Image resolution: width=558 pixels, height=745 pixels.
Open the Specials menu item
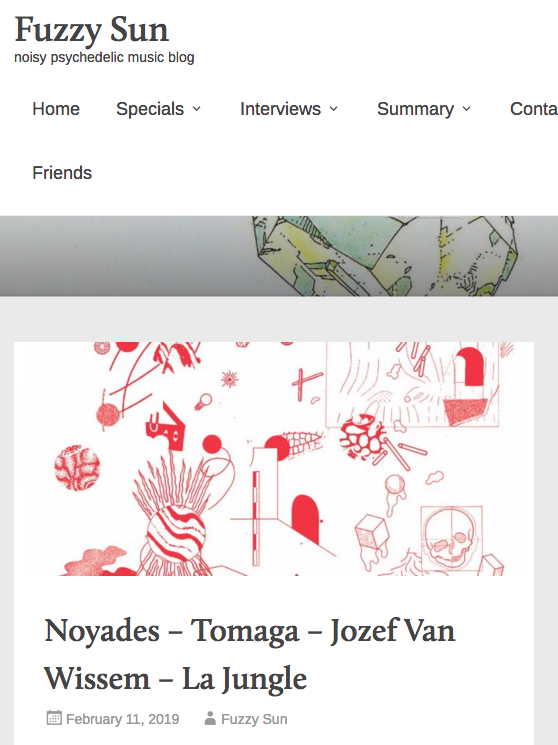tap(150, 109)
